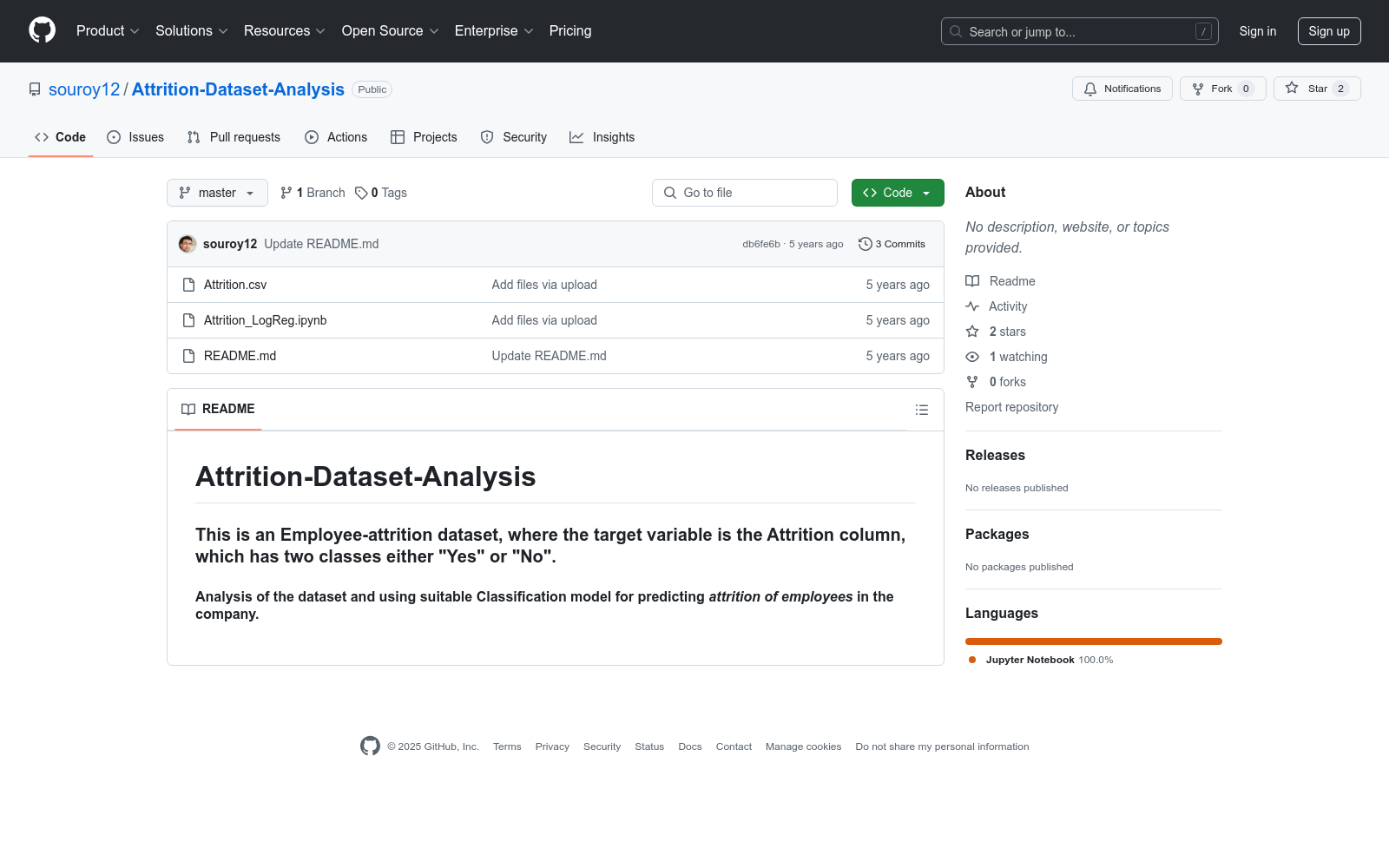Open the Security tab
1389x868 pixels.
[x=514, y=137]
